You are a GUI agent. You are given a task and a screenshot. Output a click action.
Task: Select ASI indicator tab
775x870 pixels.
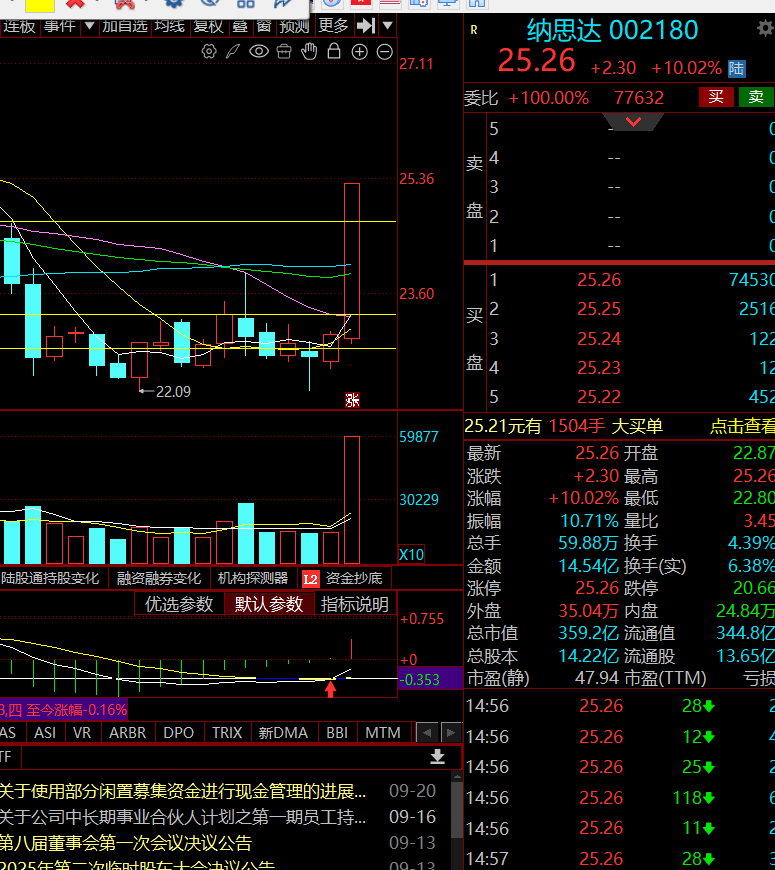[45, 732]
